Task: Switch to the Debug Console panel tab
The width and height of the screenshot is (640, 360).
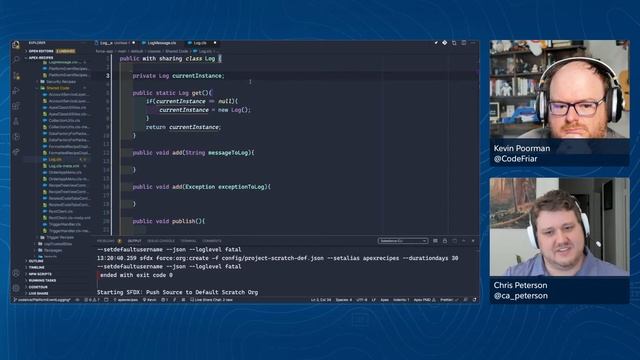Action: 161,241
